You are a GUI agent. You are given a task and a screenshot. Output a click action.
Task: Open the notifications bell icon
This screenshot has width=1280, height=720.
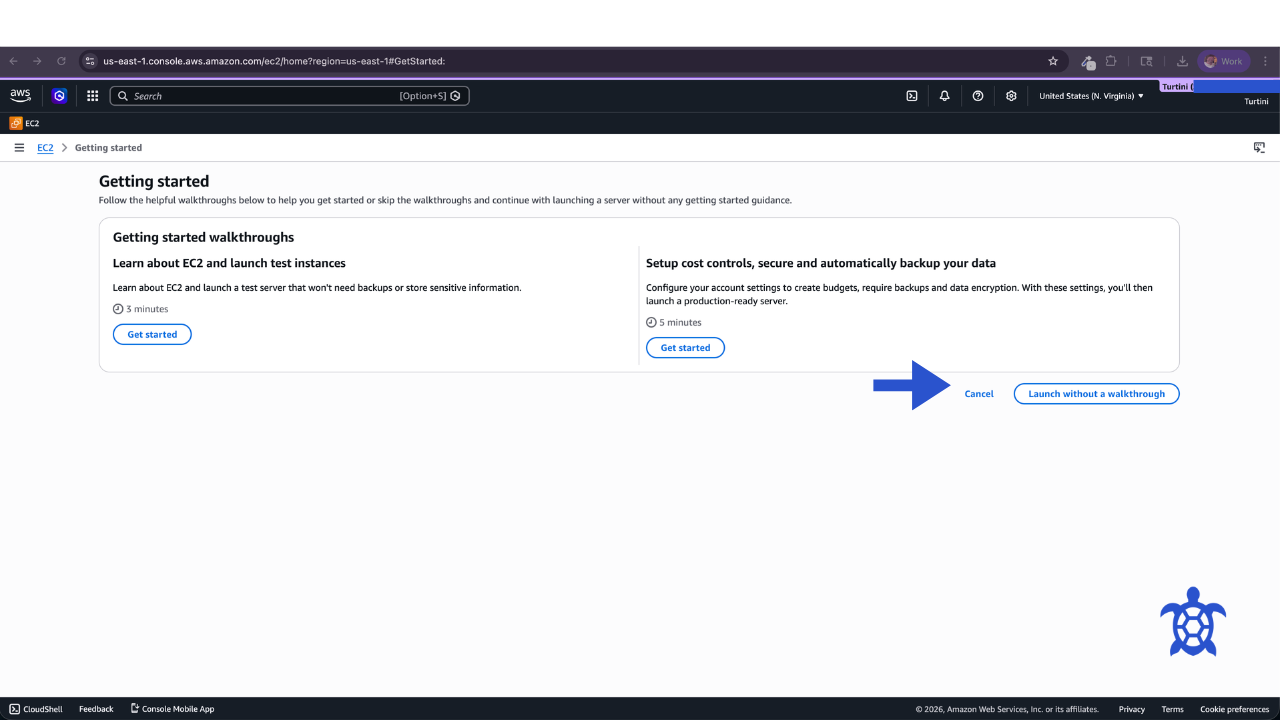[x=944, y=96]
